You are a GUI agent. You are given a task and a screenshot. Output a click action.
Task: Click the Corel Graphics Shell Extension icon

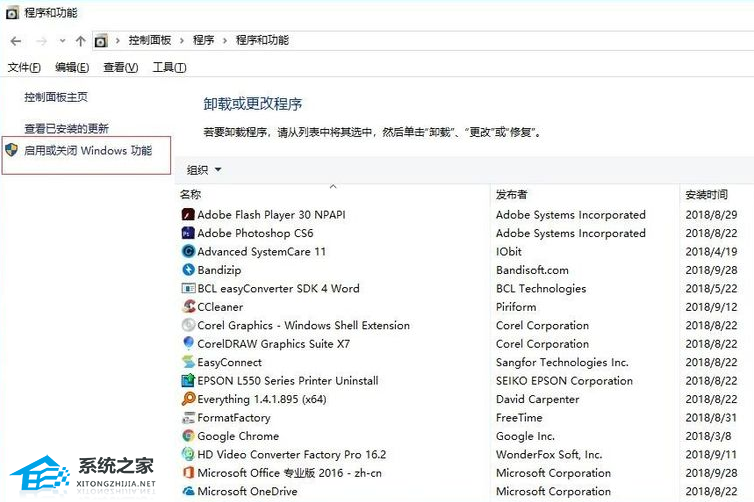pyautogui.click(x=188, y=325)
